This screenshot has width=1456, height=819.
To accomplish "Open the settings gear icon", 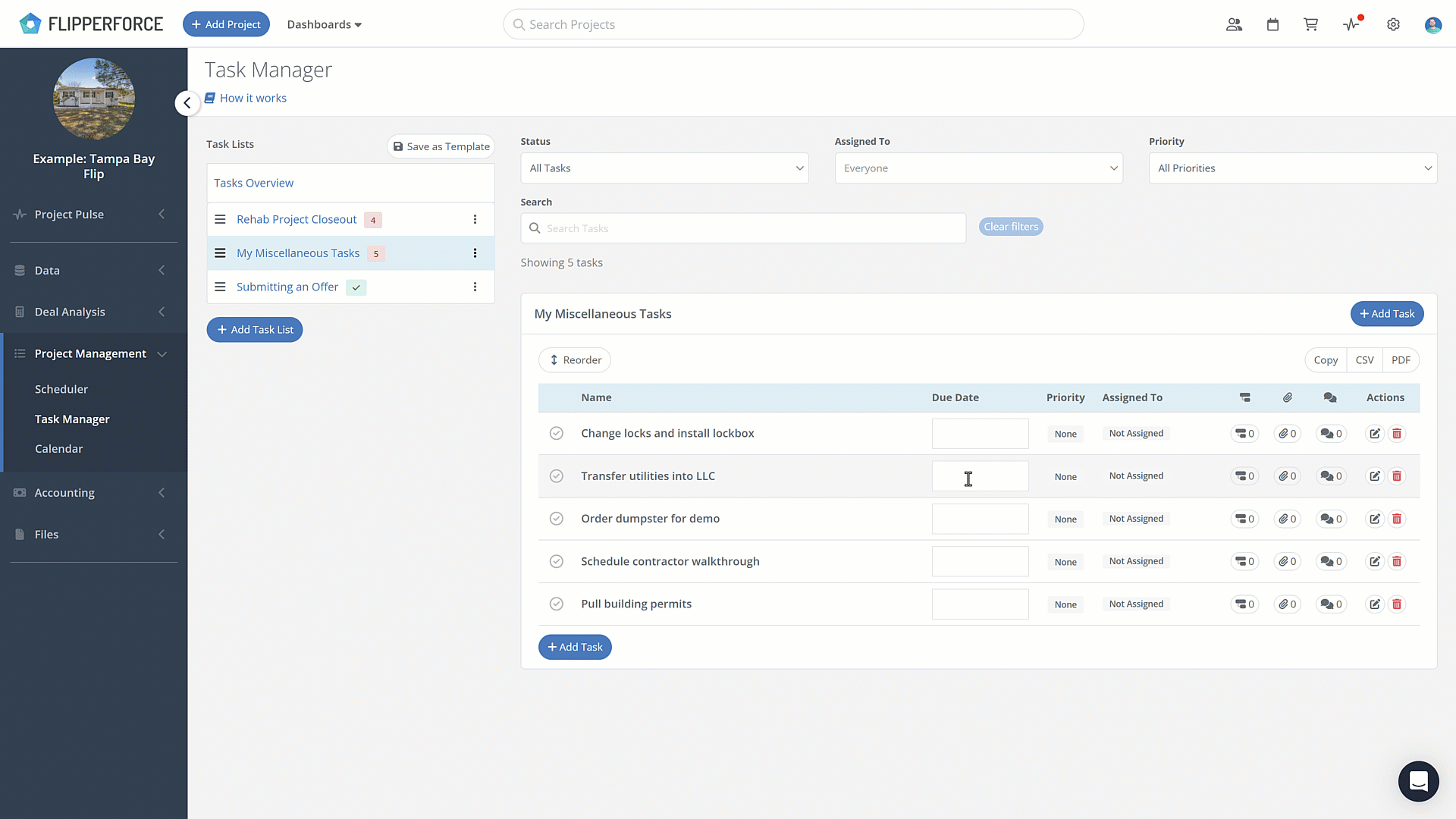I will [1393, 24].
